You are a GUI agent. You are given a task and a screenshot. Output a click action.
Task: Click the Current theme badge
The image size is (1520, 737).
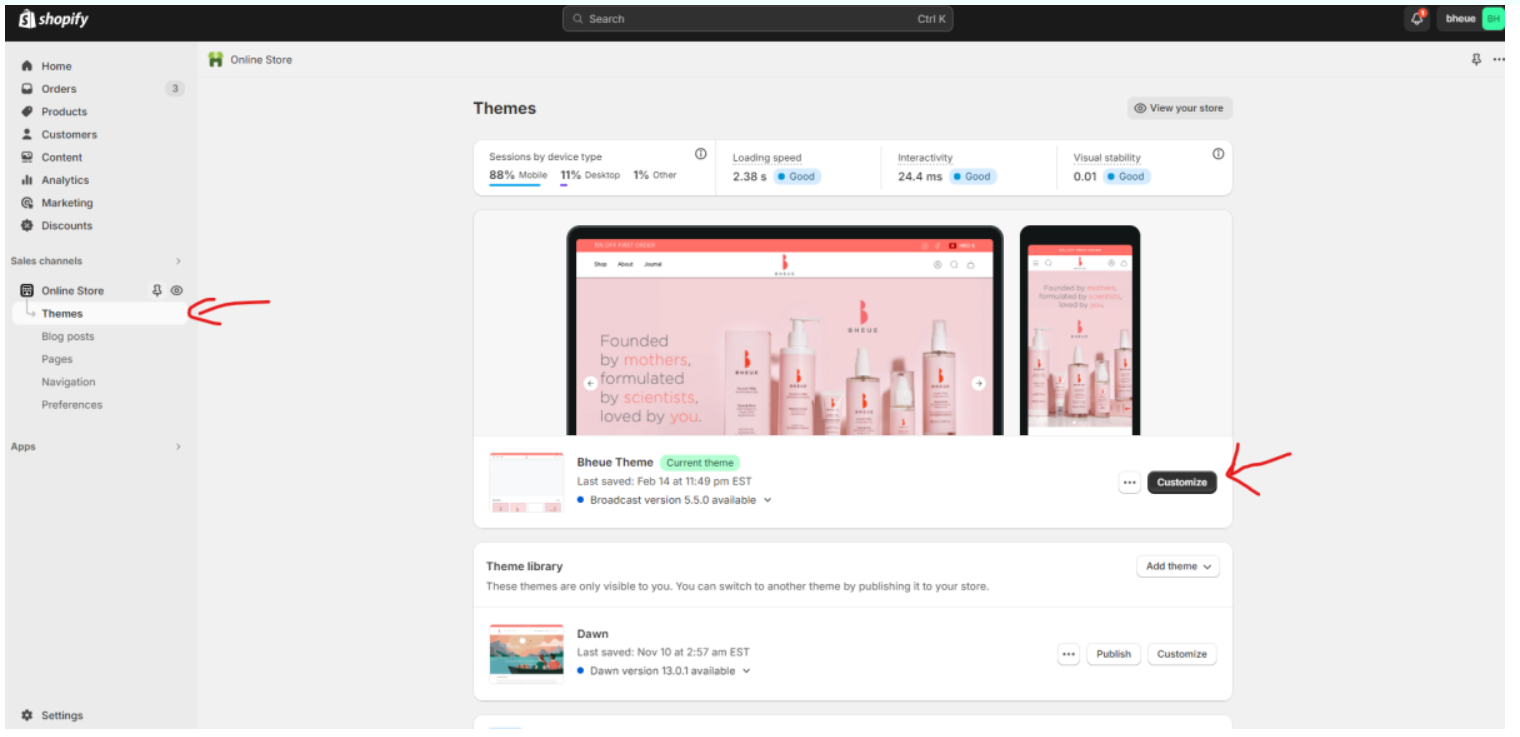700,463
